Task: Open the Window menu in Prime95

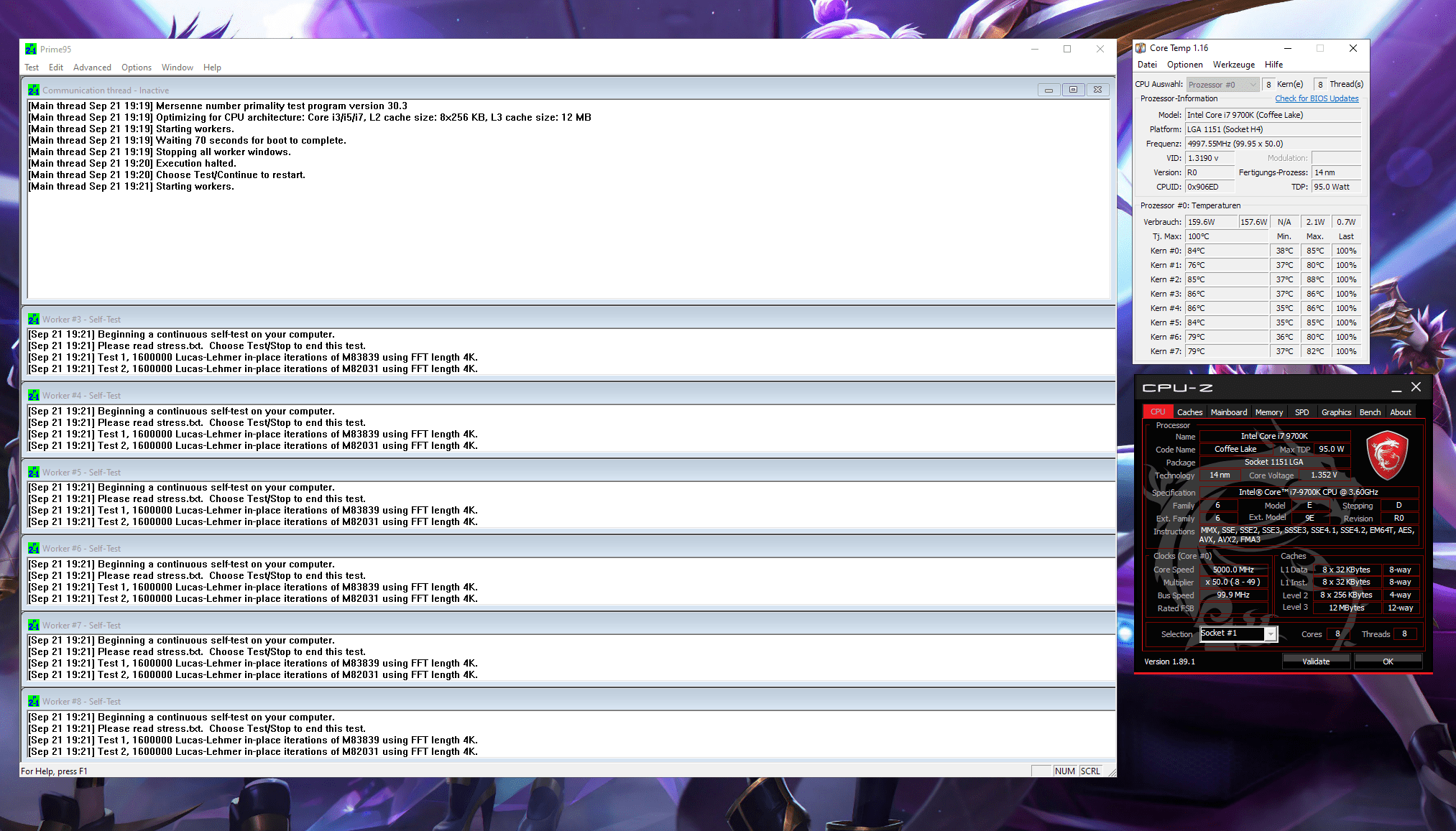Action: click(x=178, y=68)
